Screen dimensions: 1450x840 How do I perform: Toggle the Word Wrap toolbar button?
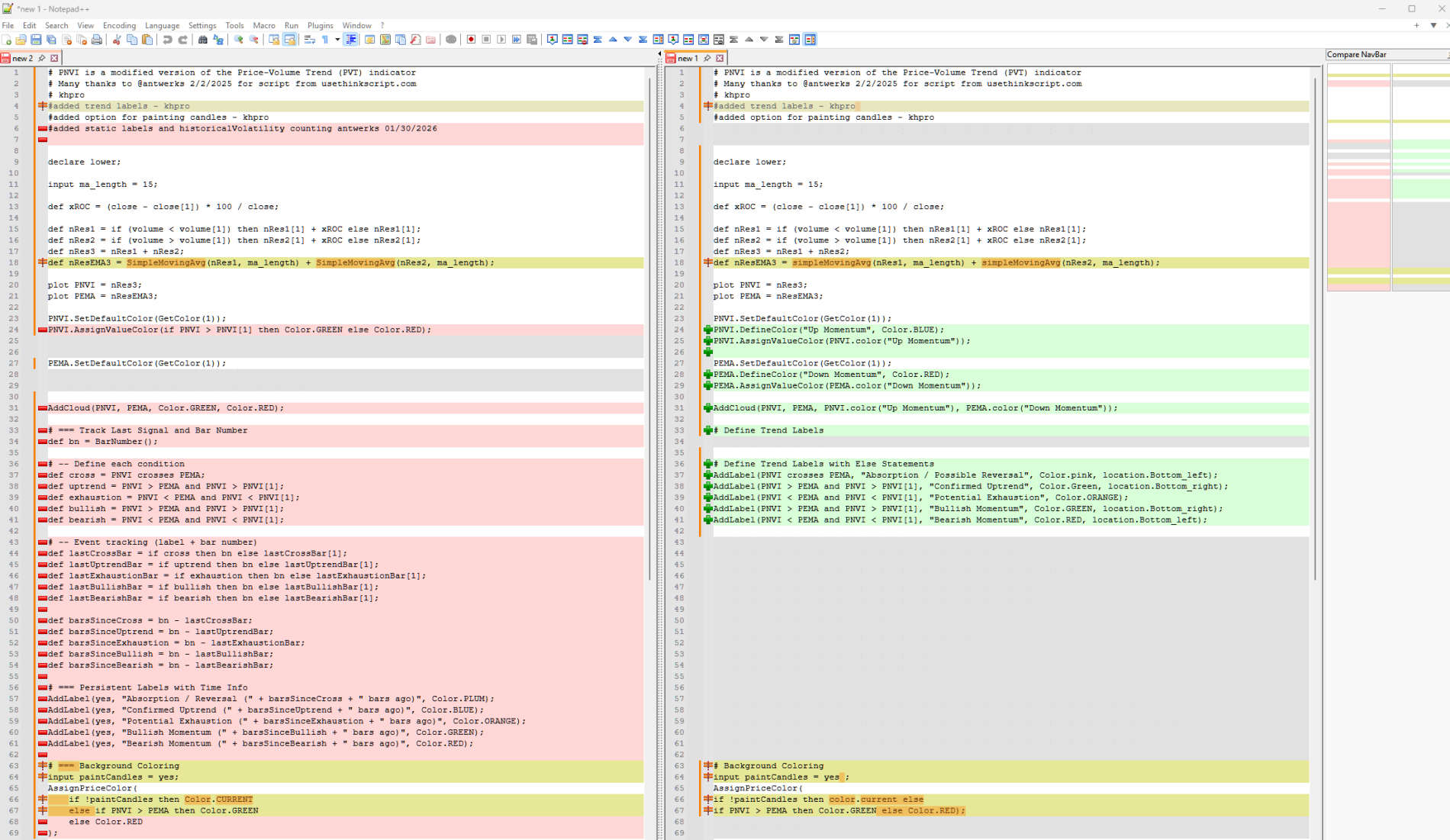coord(309,40)
